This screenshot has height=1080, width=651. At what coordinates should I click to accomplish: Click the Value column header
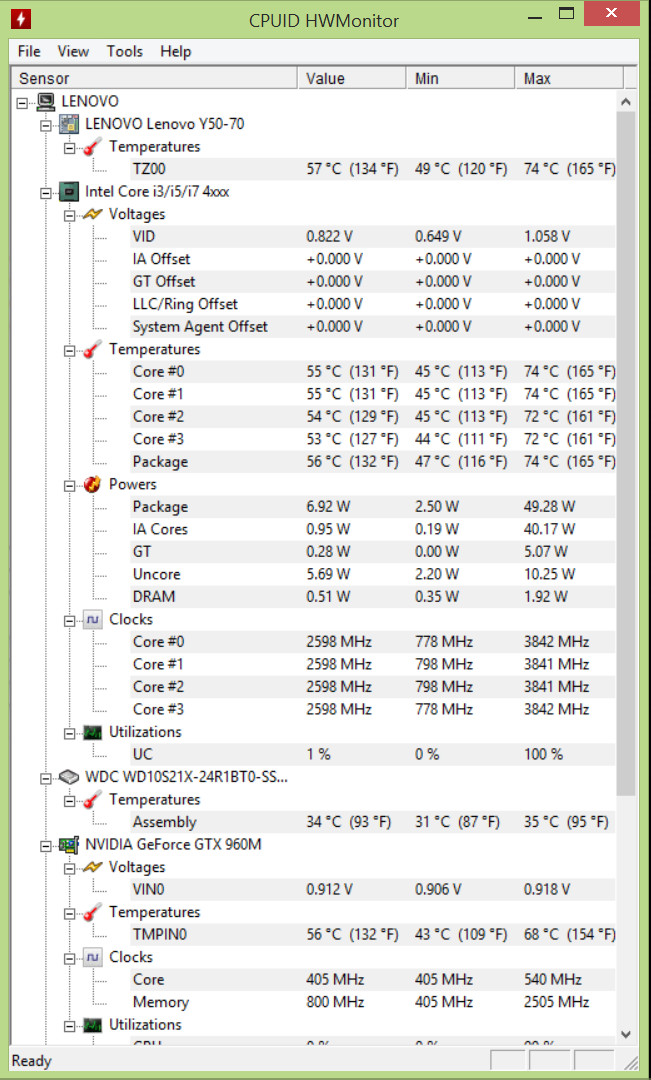351,79
